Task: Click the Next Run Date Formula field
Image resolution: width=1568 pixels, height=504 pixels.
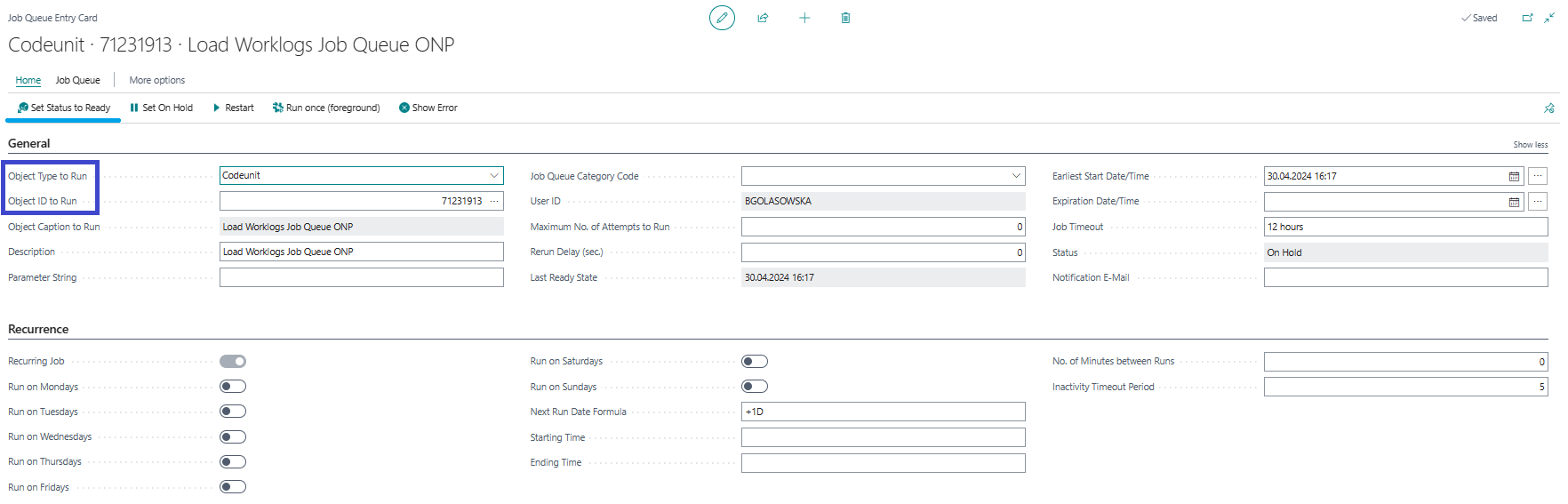Action: pos(883,412)
